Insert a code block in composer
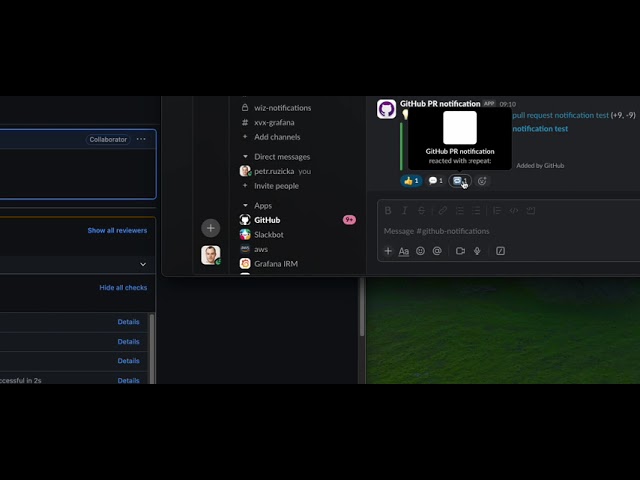Screen dimensions: 640x480 (x=531, y=211)
